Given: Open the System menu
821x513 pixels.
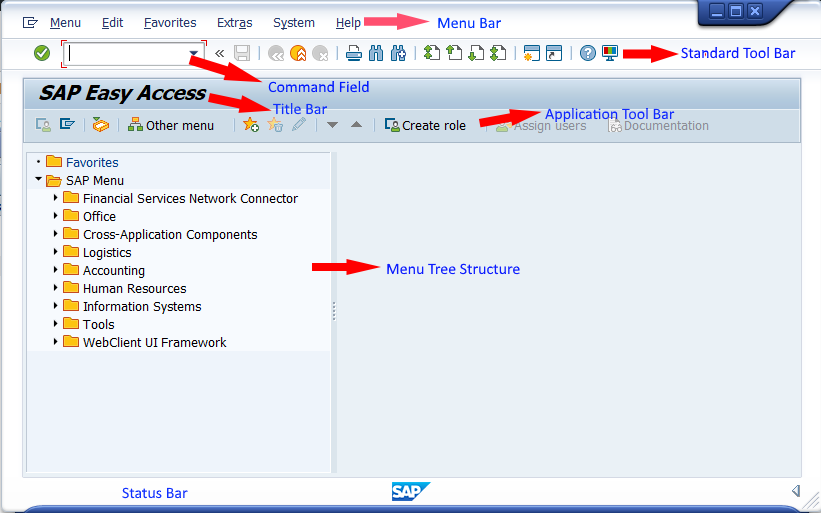Looking at the screenshot, I should 294,23.
